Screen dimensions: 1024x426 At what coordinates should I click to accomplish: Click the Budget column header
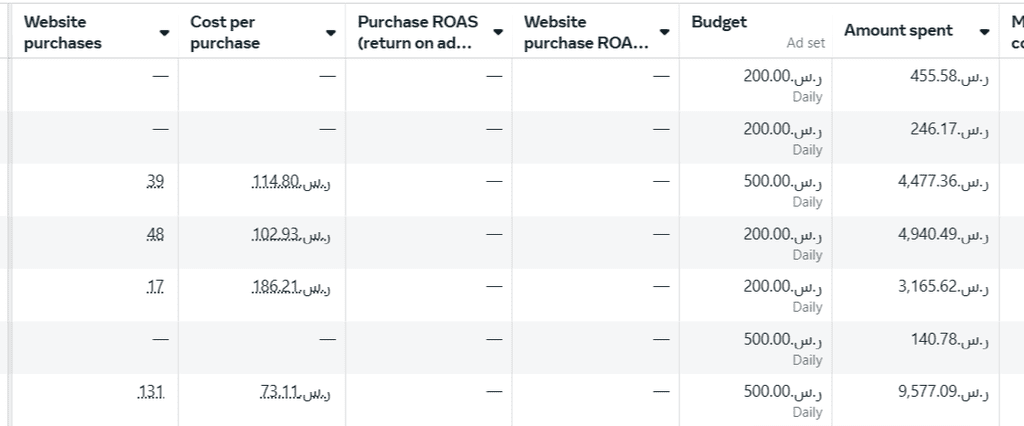coord(719,22)
